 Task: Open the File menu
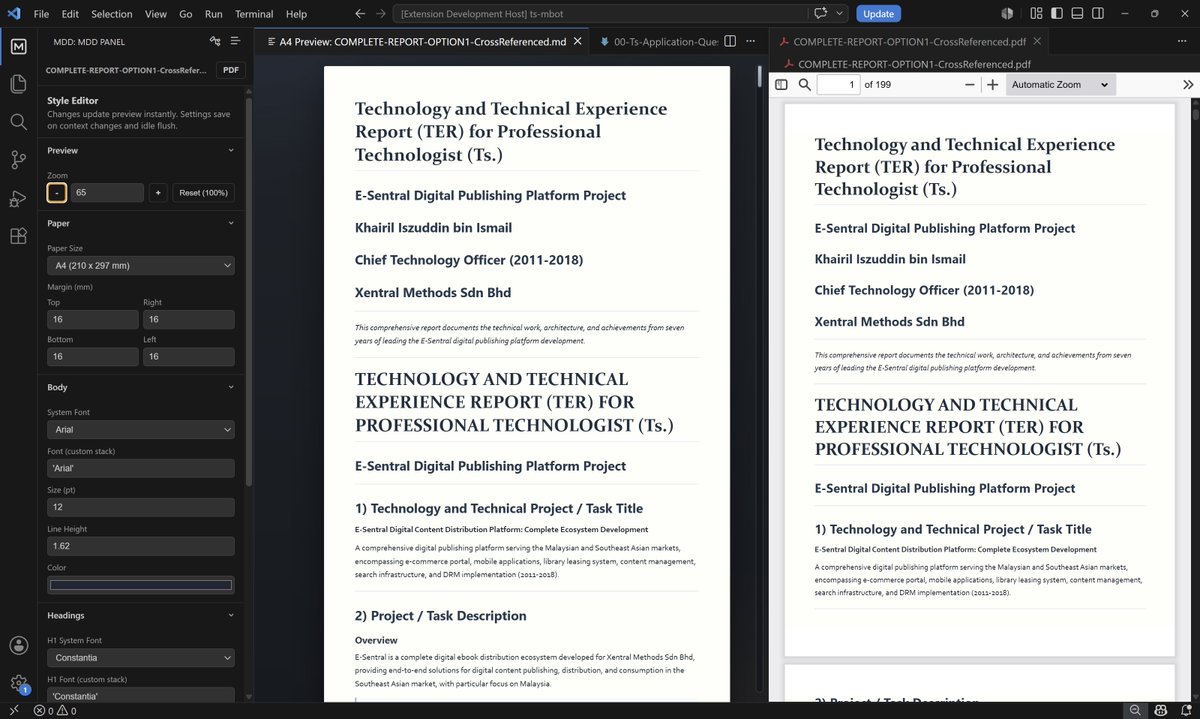[41, 14]
